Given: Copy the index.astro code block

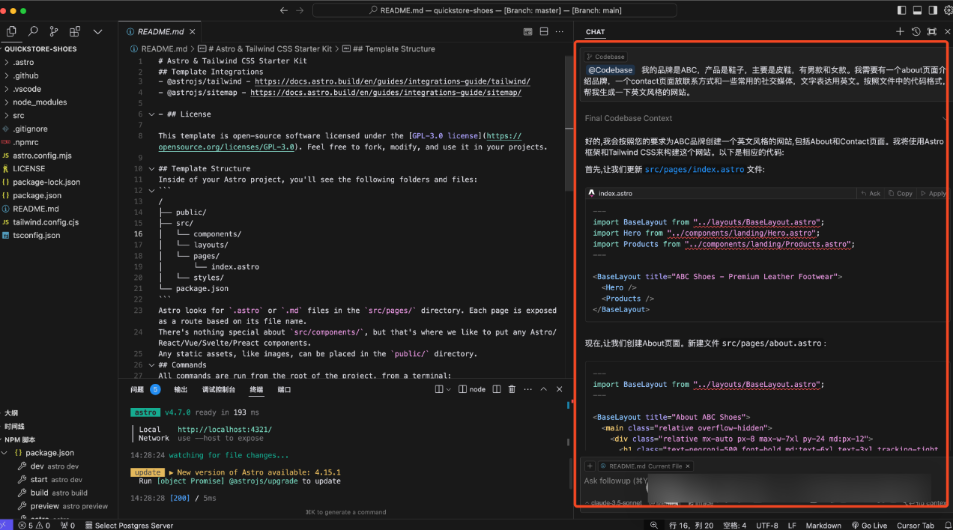Looking at the screenshot, I should tap(901, 193).
